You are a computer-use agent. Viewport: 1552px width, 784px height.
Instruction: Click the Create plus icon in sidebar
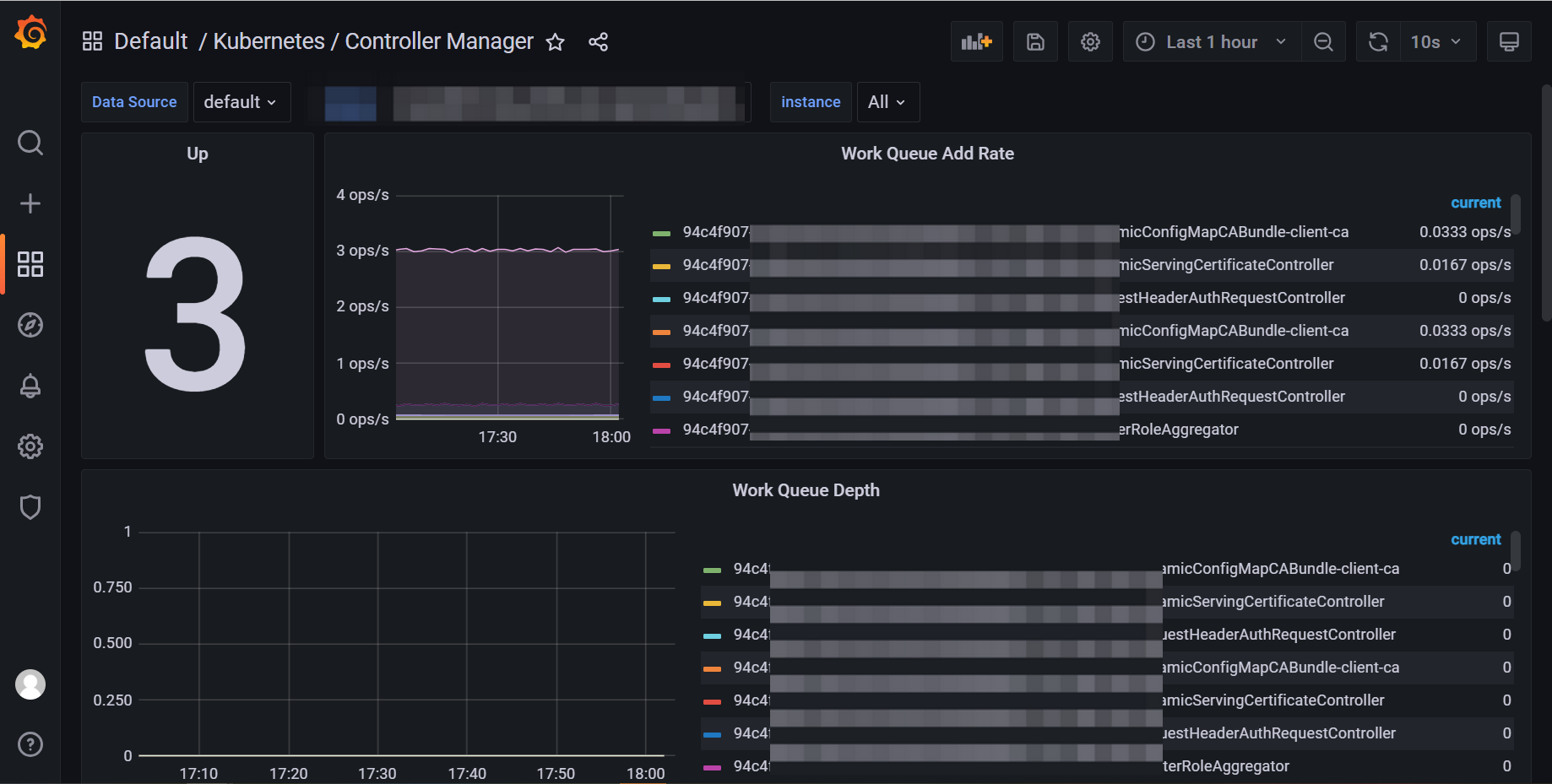click(30, 203)
